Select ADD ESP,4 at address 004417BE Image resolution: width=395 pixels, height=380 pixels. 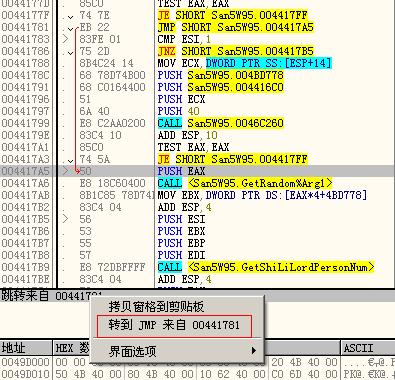[x=184, y=279]
